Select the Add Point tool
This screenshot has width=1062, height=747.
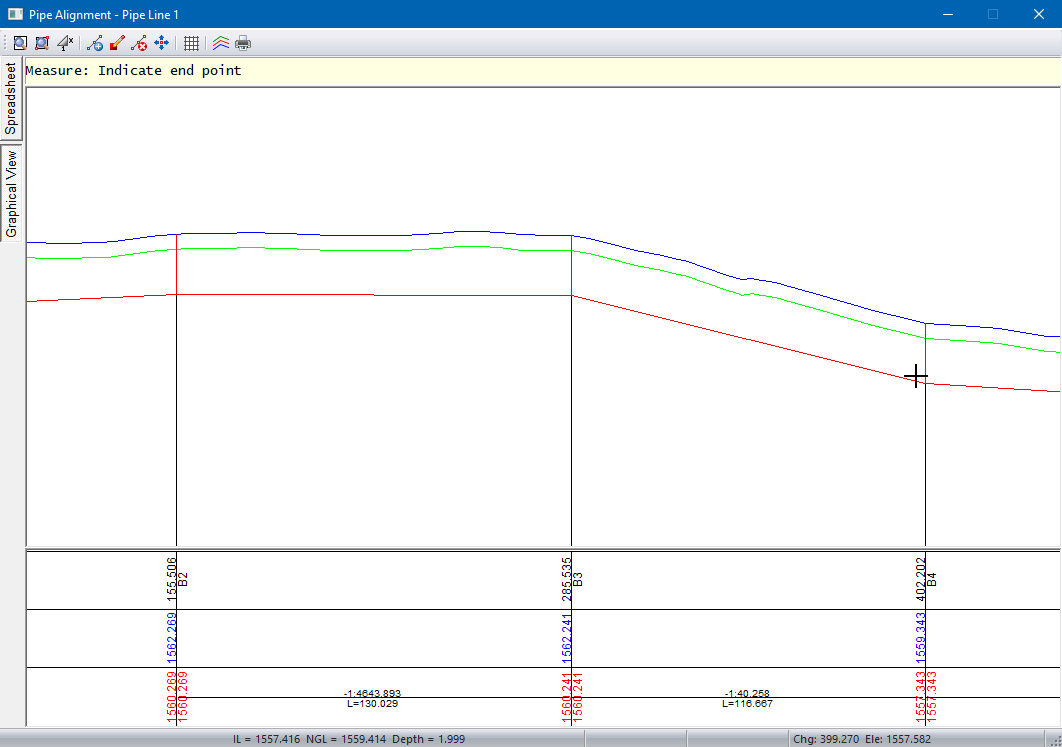[x=95, y=43]
